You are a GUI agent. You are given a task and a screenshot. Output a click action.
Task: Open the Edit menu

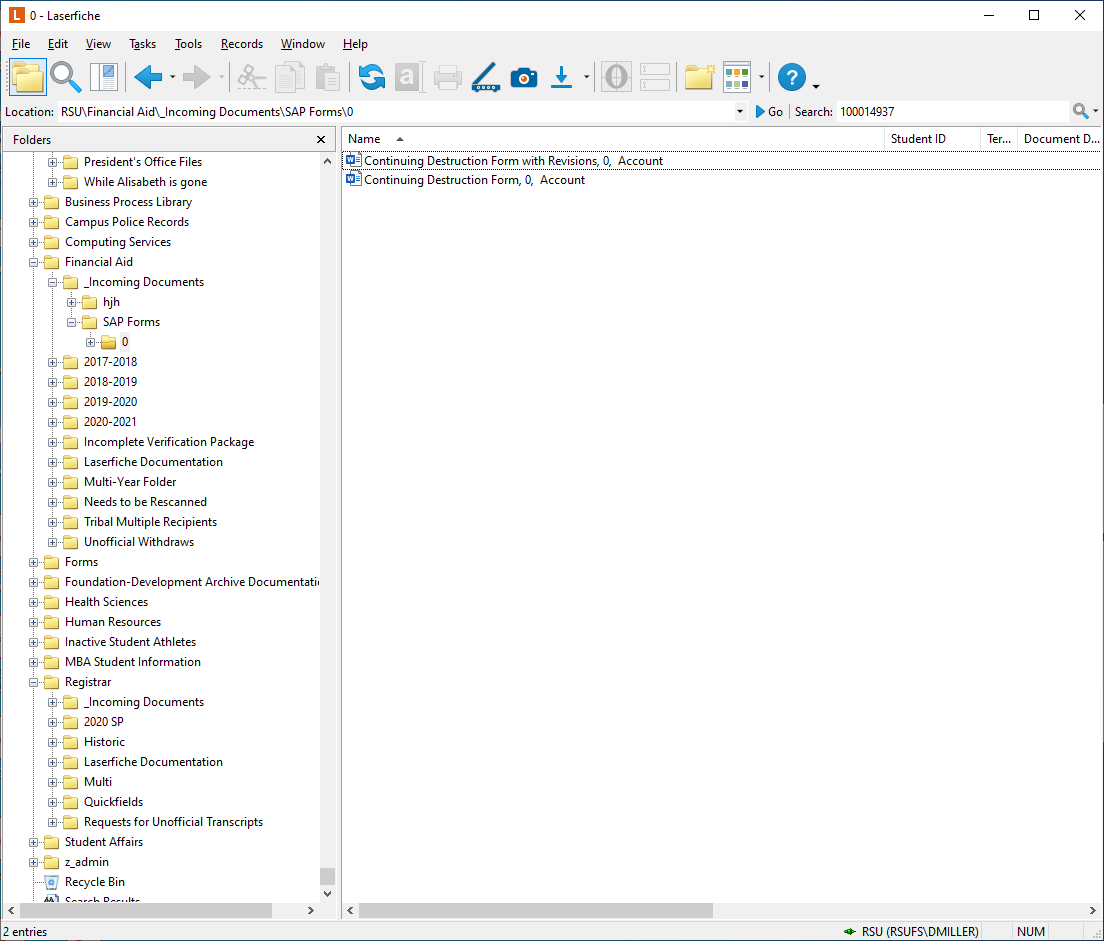pos(58,44)
